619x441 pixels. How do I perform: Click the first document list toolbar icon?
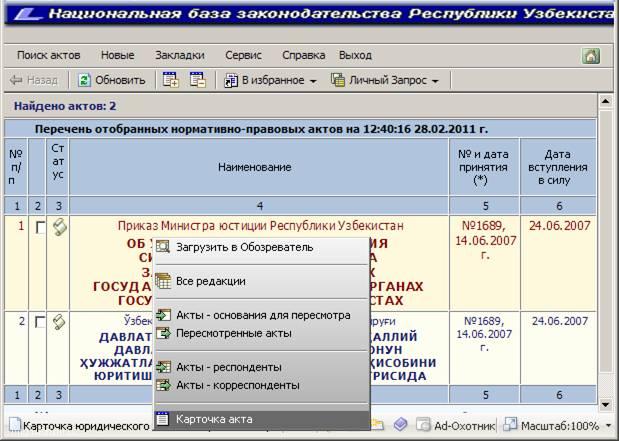[171, 80]
